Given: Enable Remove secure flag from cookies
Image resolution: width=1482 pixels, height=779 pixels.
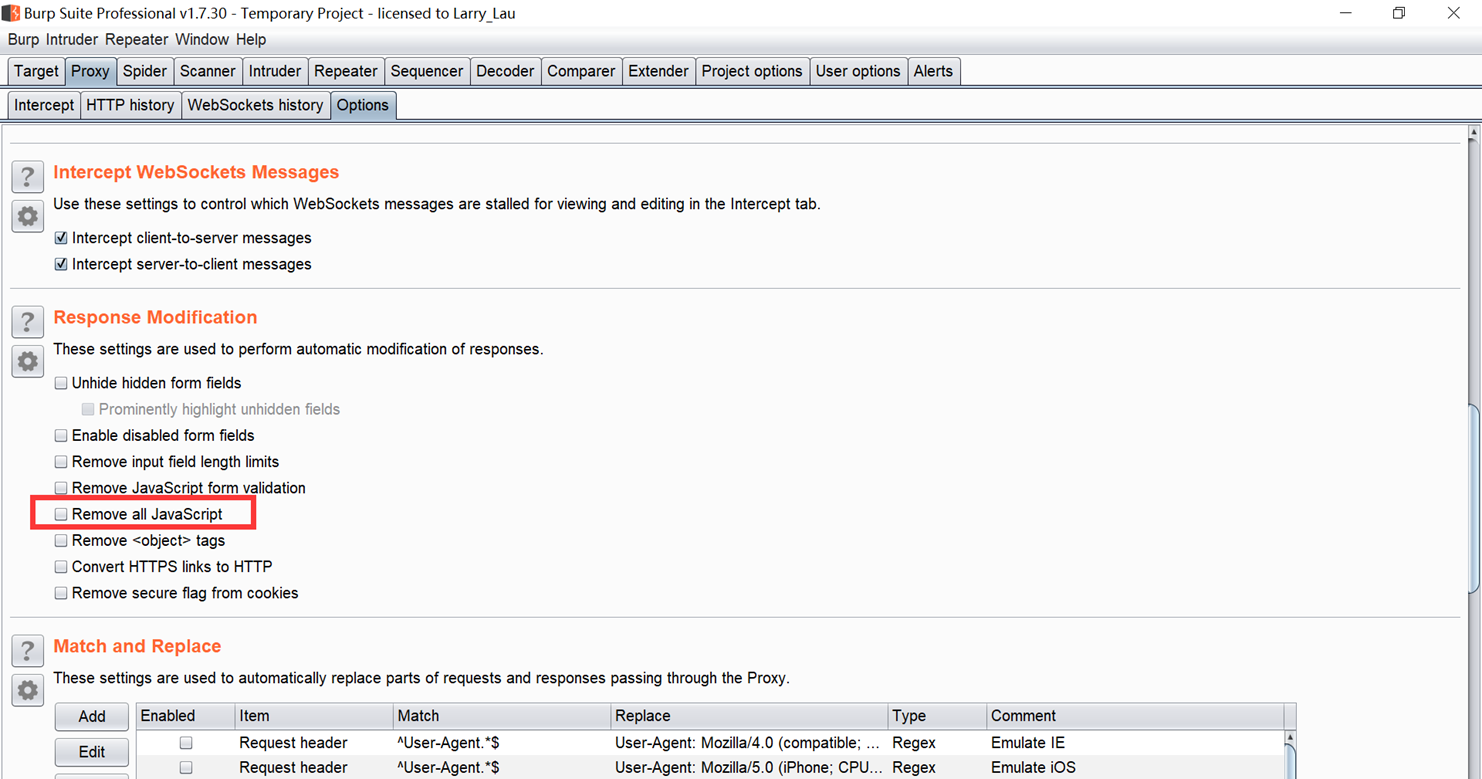Looking at the screenshot, I should [61, 593].
